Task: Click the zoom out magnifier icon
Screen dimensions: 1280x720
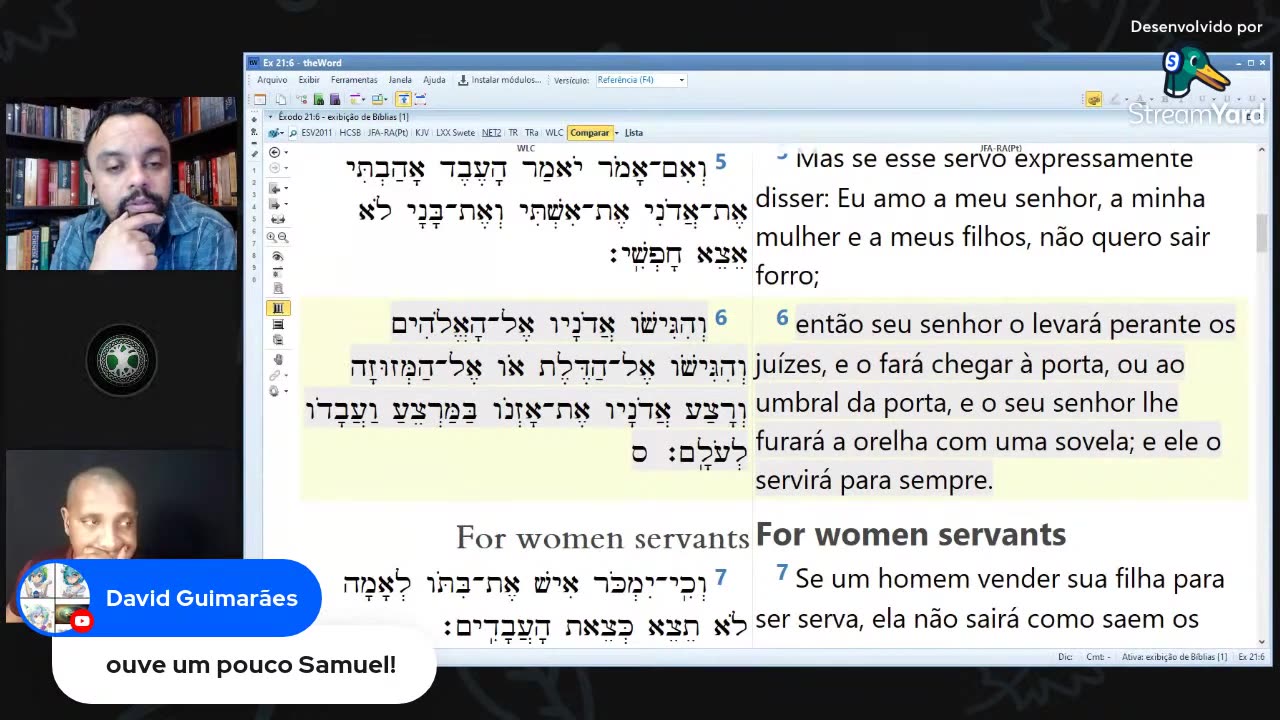Action: (x=283, y=237)
